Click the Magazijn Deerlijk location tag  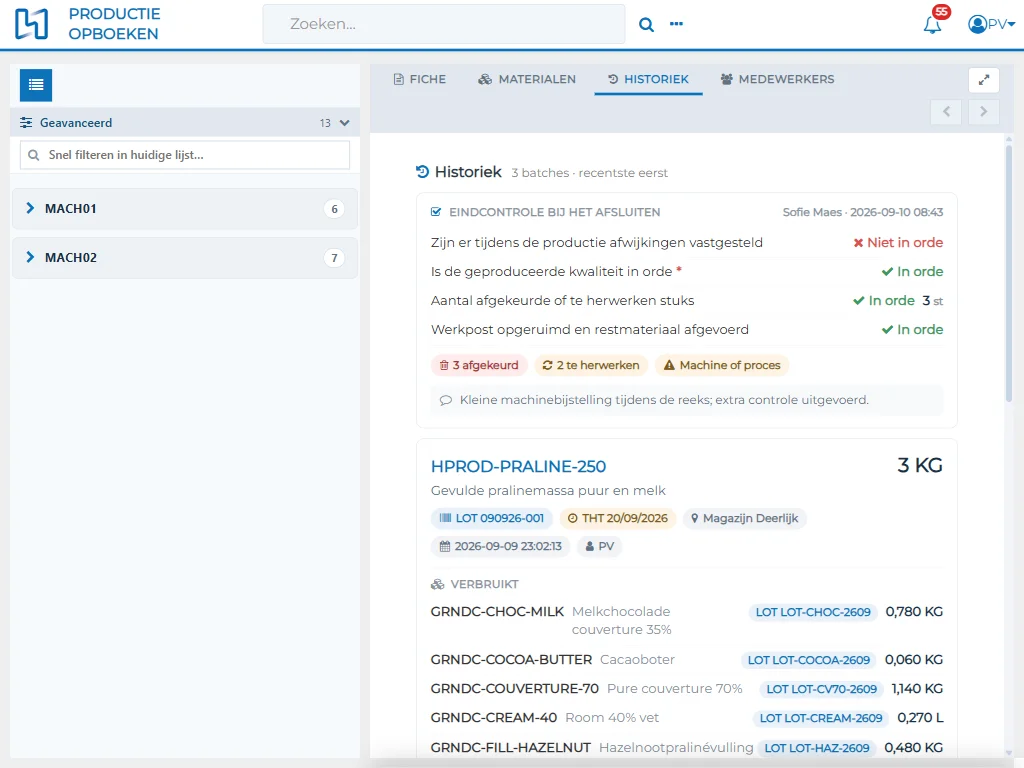coord(744,519)
